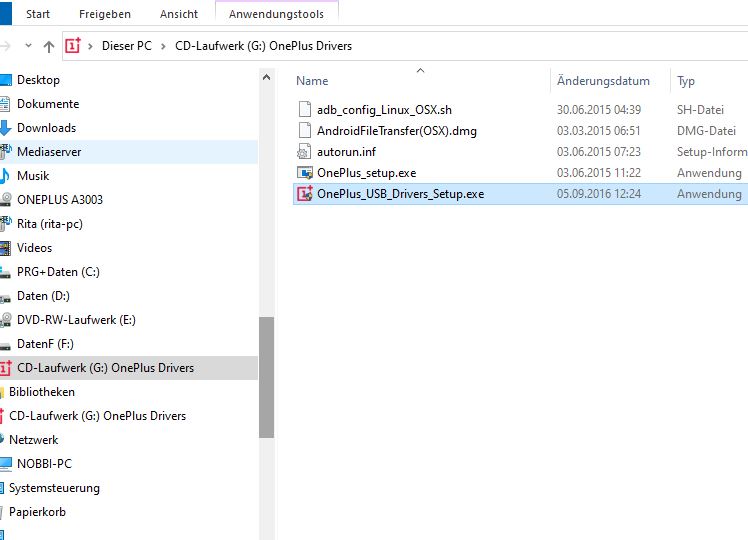Open Daten (D:) drive
The height and width of the screenshot is (540, 748).
(43, 296)
